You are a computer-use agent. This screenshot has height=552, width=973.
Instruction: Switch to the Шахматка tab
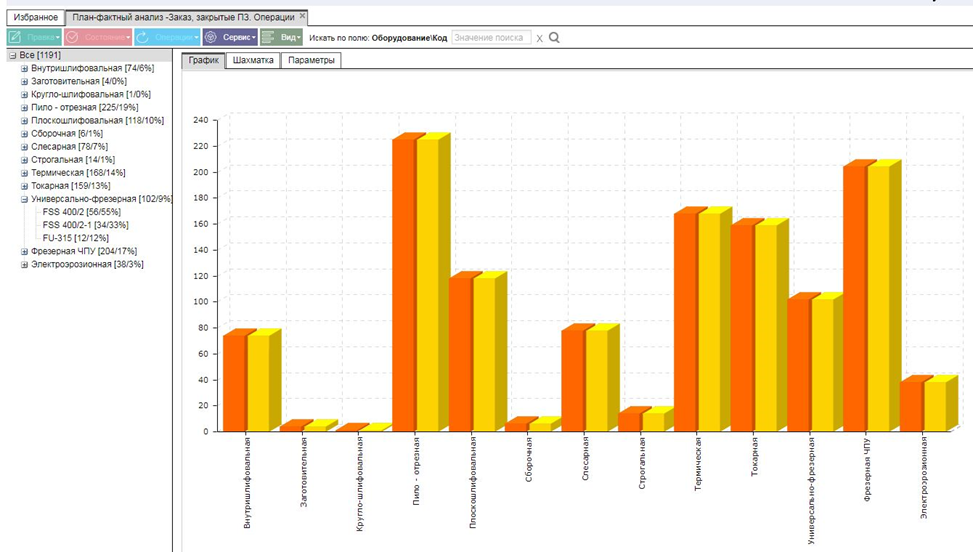253,60
